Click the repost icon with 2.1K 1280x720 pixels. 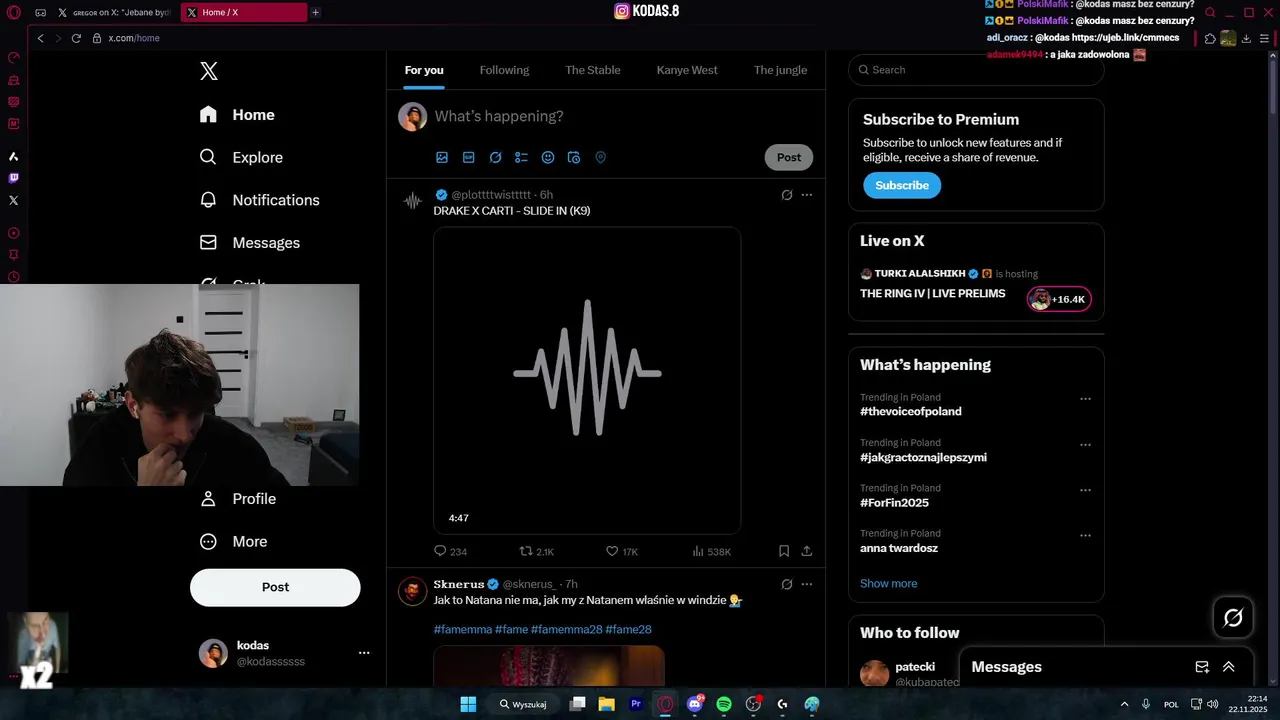coord(526,551)
